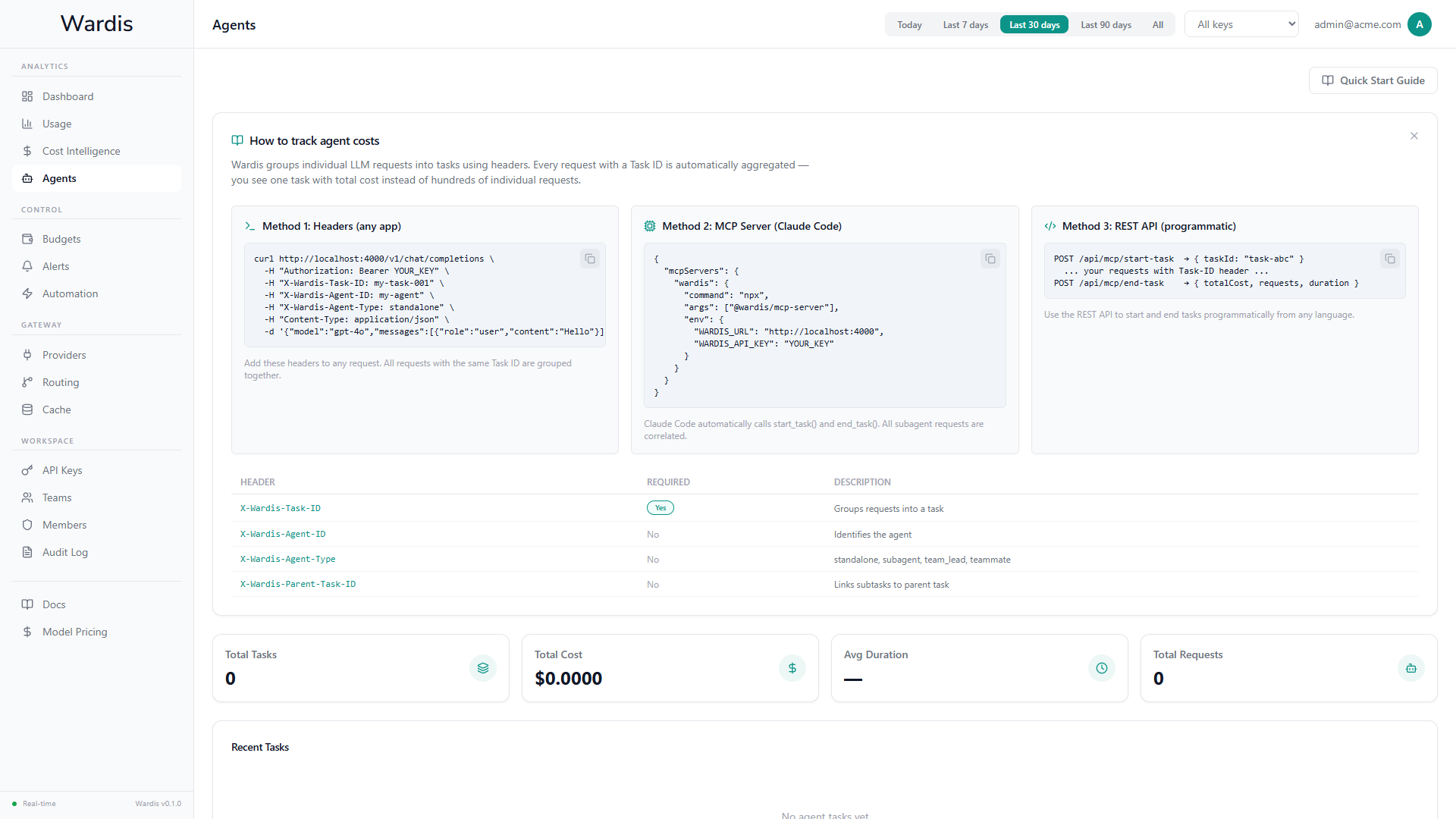Click the Yes required badge
This screenshot has height=819, width=1456.
pos(661,508)
